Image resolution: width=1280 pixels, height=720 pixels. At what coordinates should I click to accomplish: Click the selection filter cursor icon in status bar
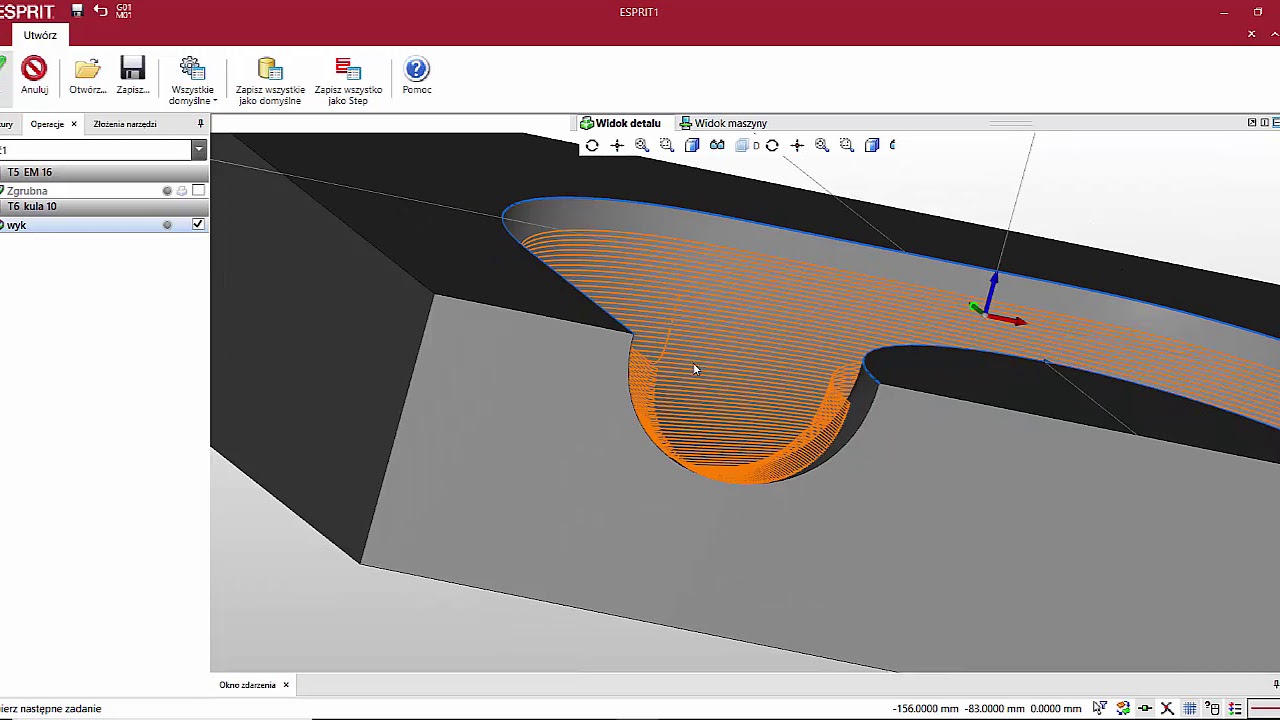[1099, 708]
